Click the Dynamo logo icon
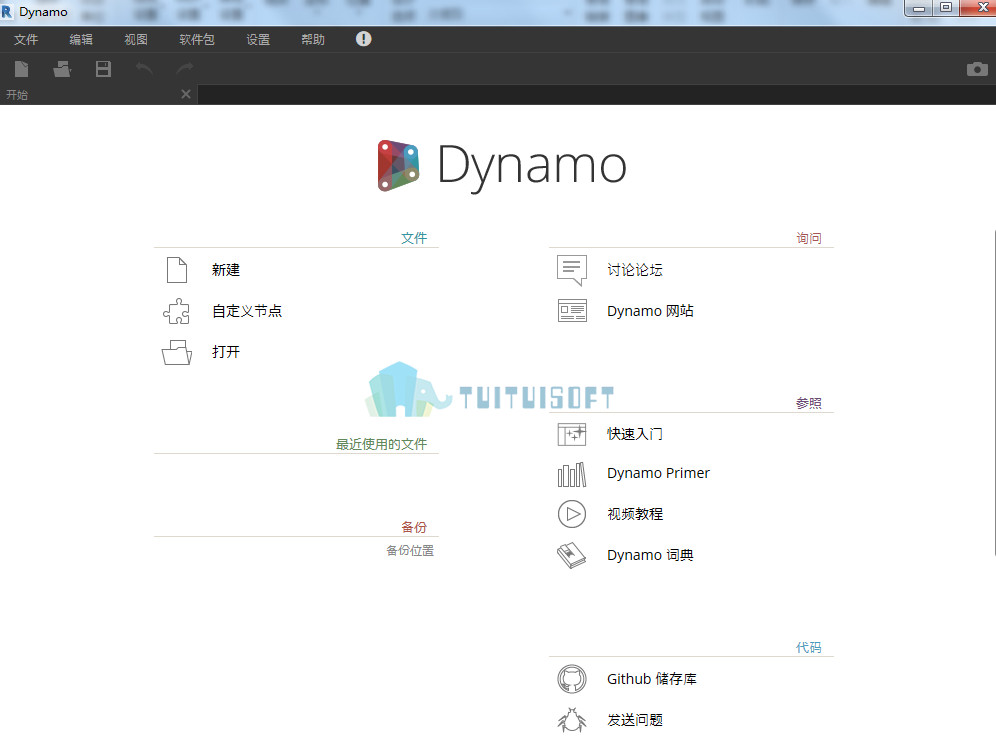 click(x=398, y=166)
